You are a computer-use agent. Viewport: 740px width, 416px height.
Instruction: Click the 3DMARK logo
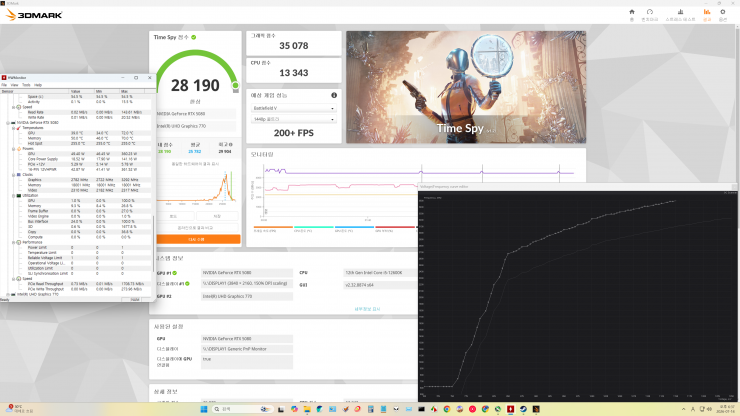tap(34, 15)
